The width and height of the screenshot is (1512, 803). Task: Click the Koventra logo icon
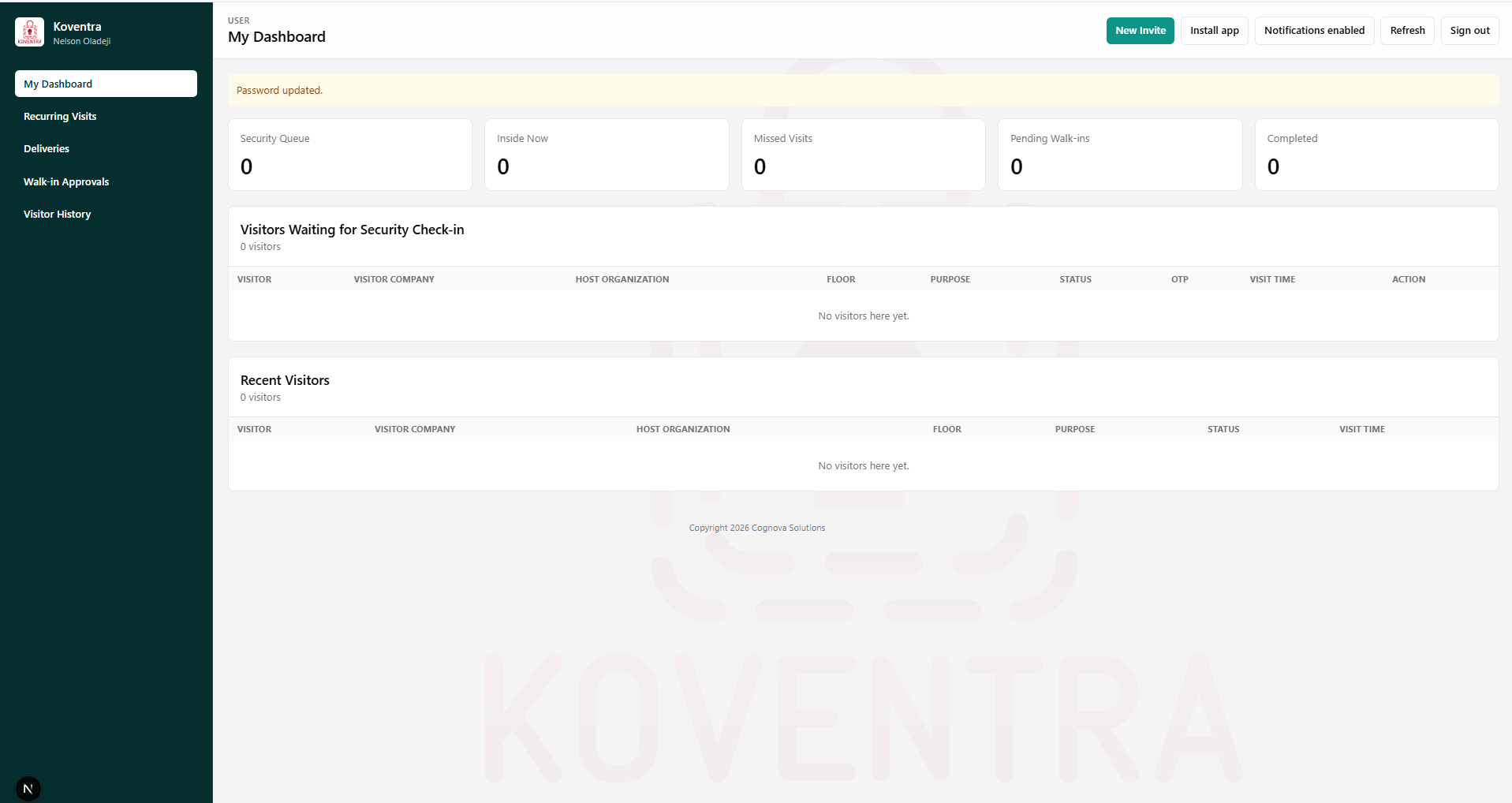coord(29,32)
